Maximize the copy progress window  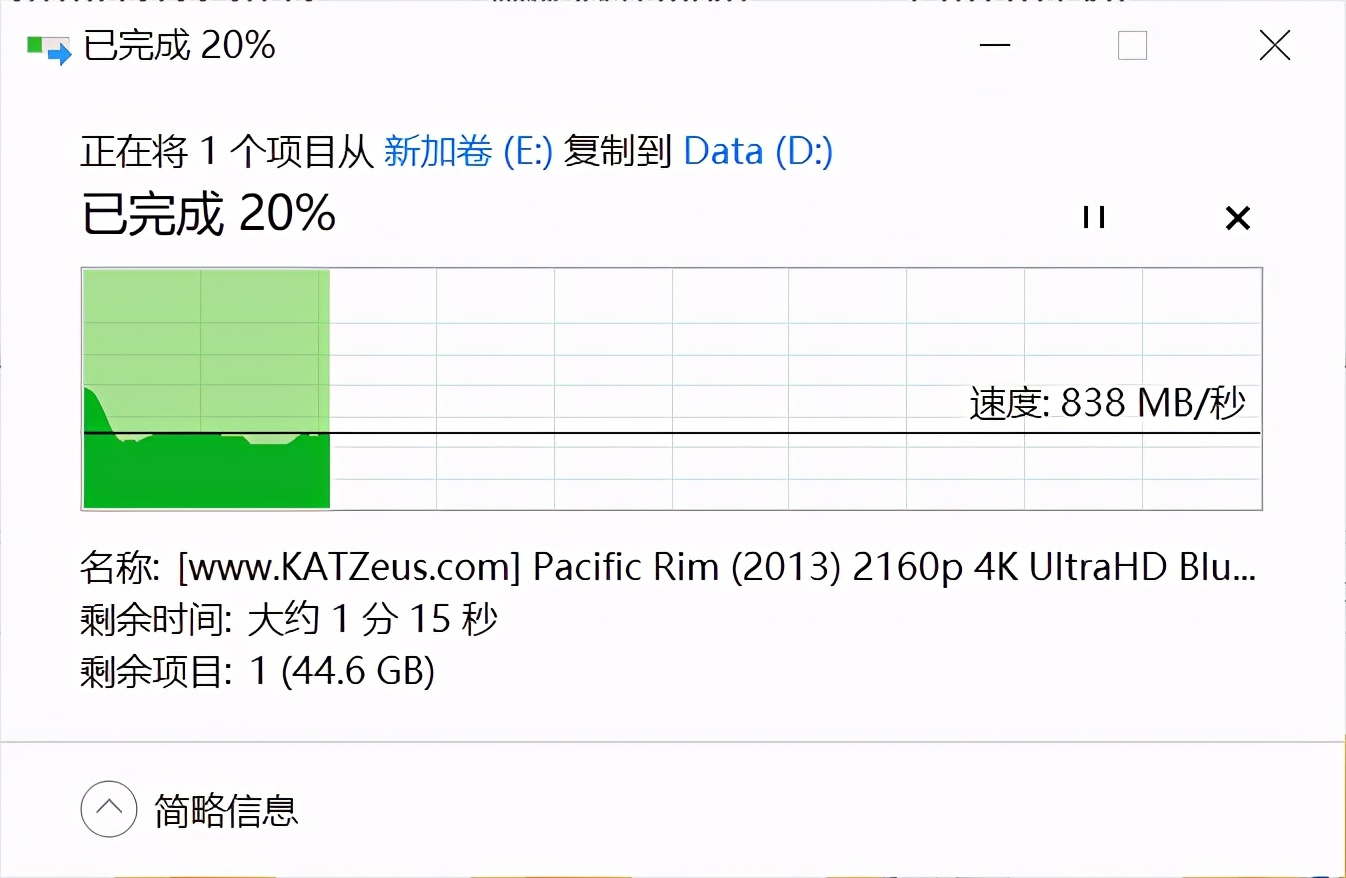1132,46
